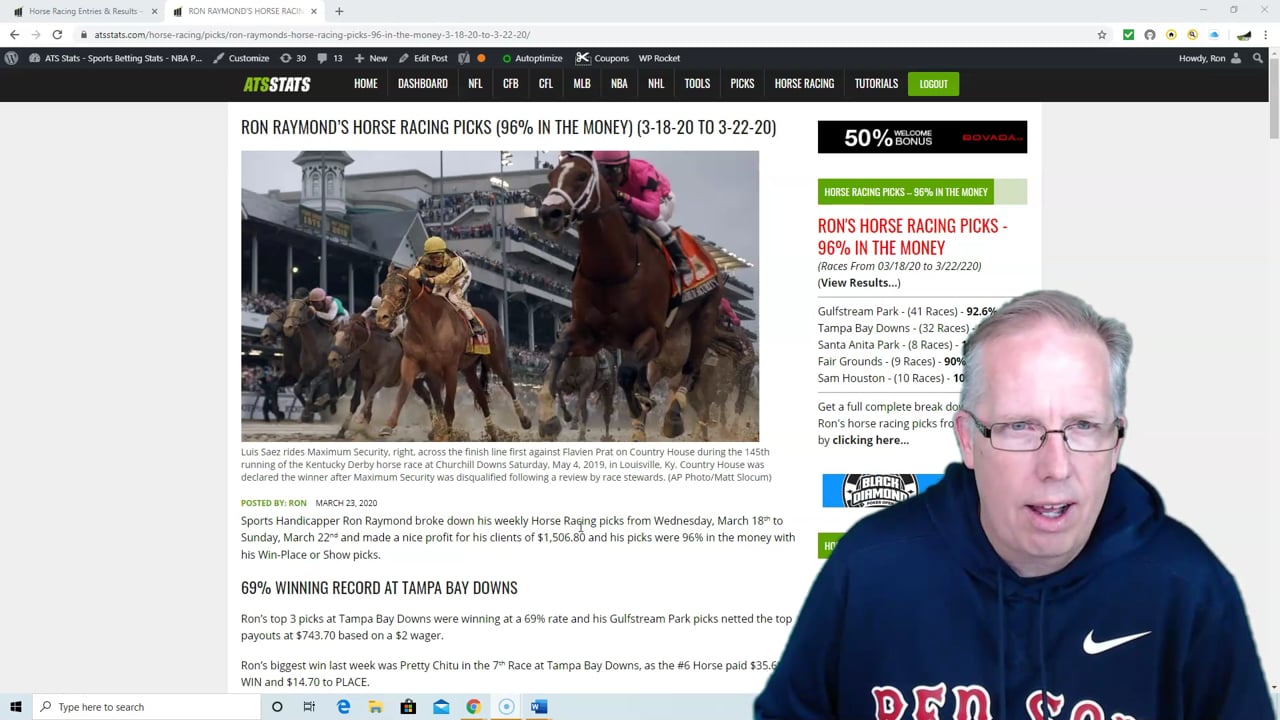Open 13 comments in admin bar
The width and height of the screenshot is (1280, 720).
tap(330, 58)
